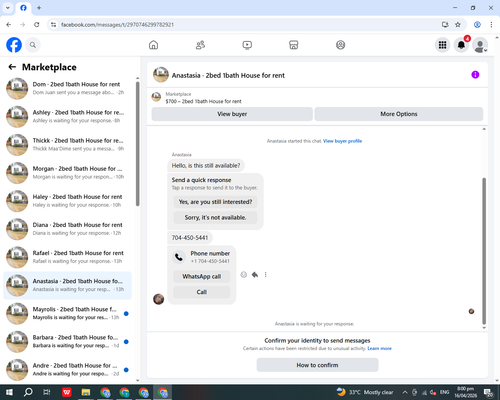Open the Groups icon in top navigation

click(x=340, y=45)
